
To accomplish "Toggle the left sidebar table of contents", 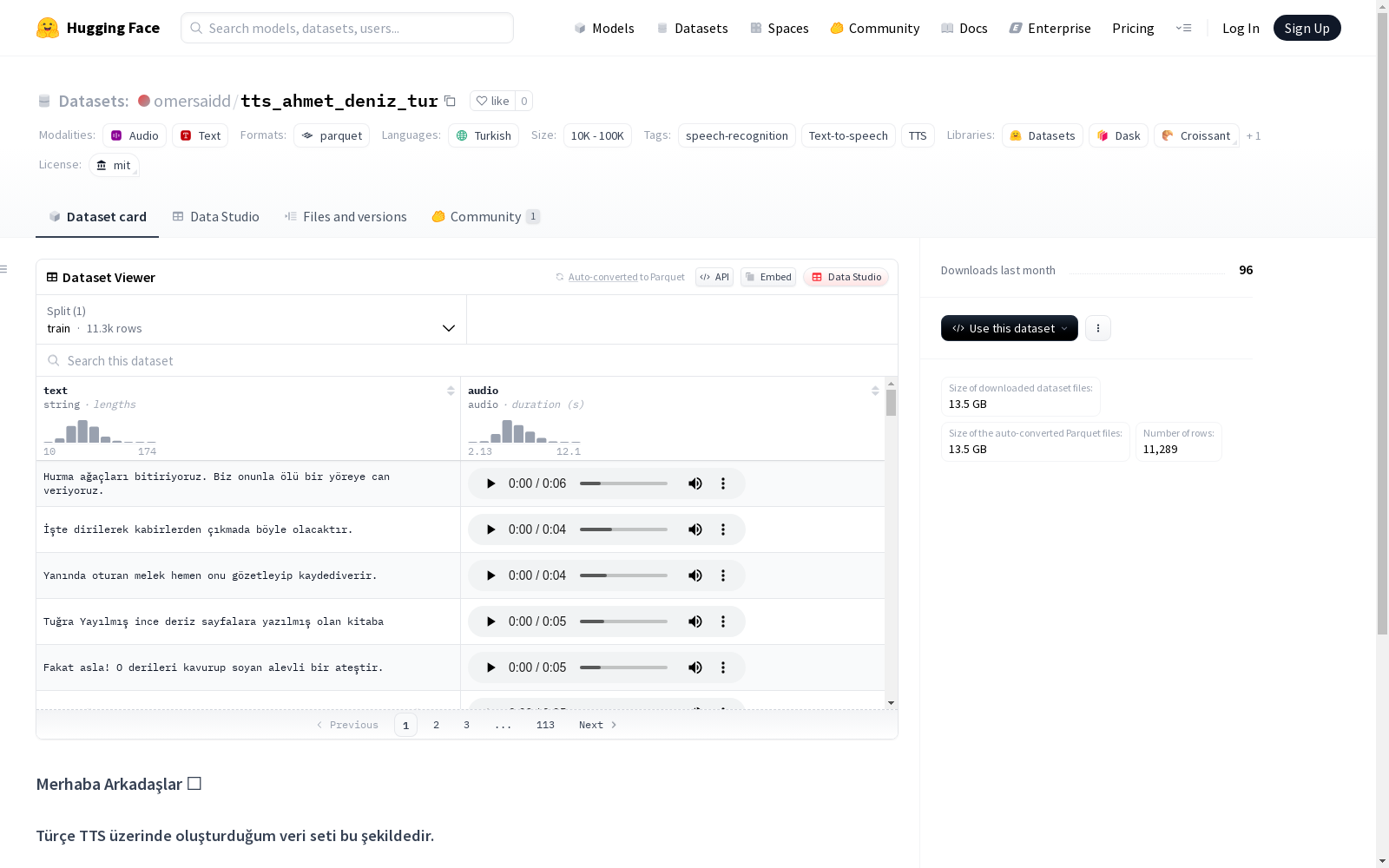I will pos(4,269).
